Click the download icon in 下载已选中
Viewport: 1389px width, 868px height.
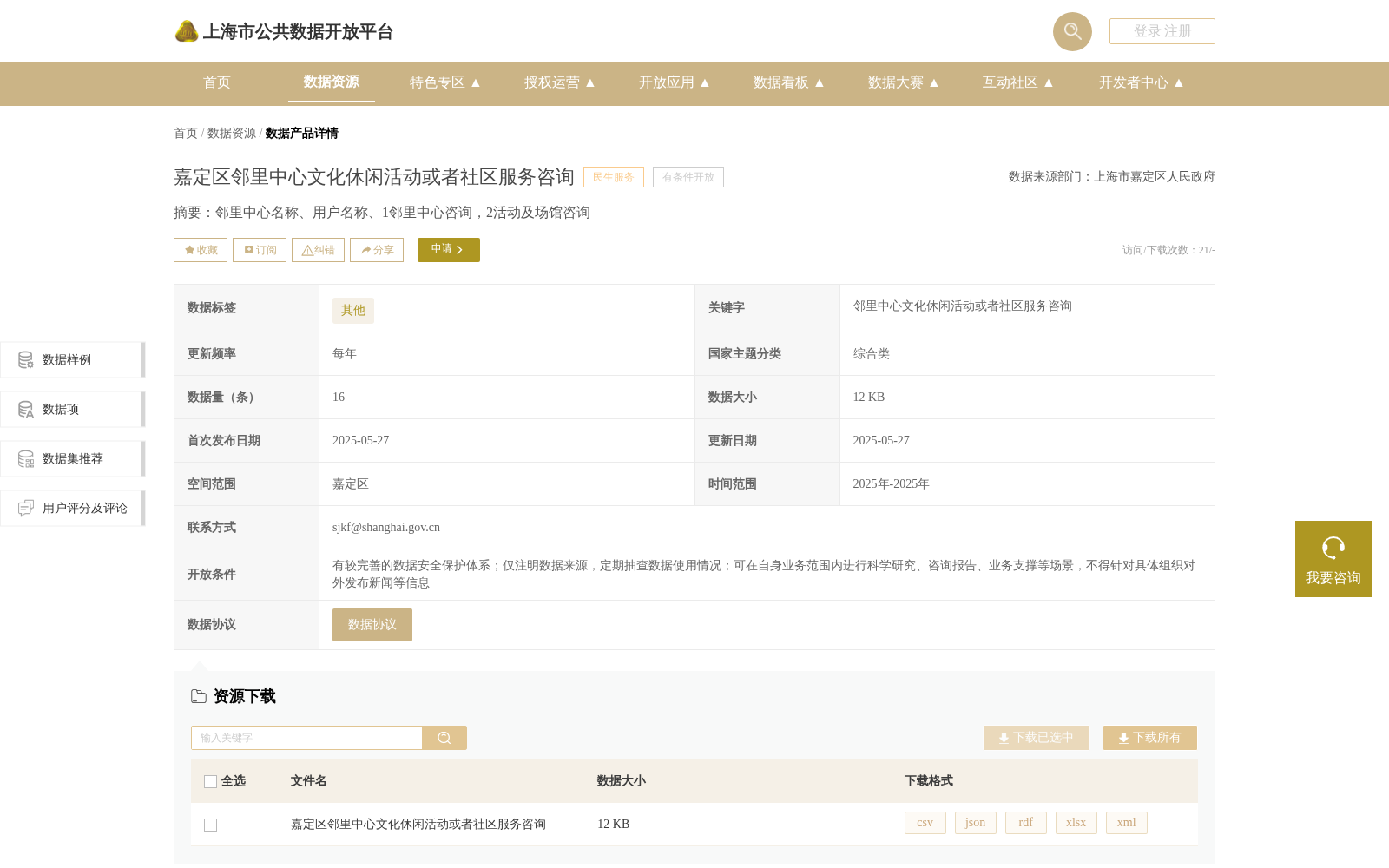pyautogui.click(x=1004, y=738)
